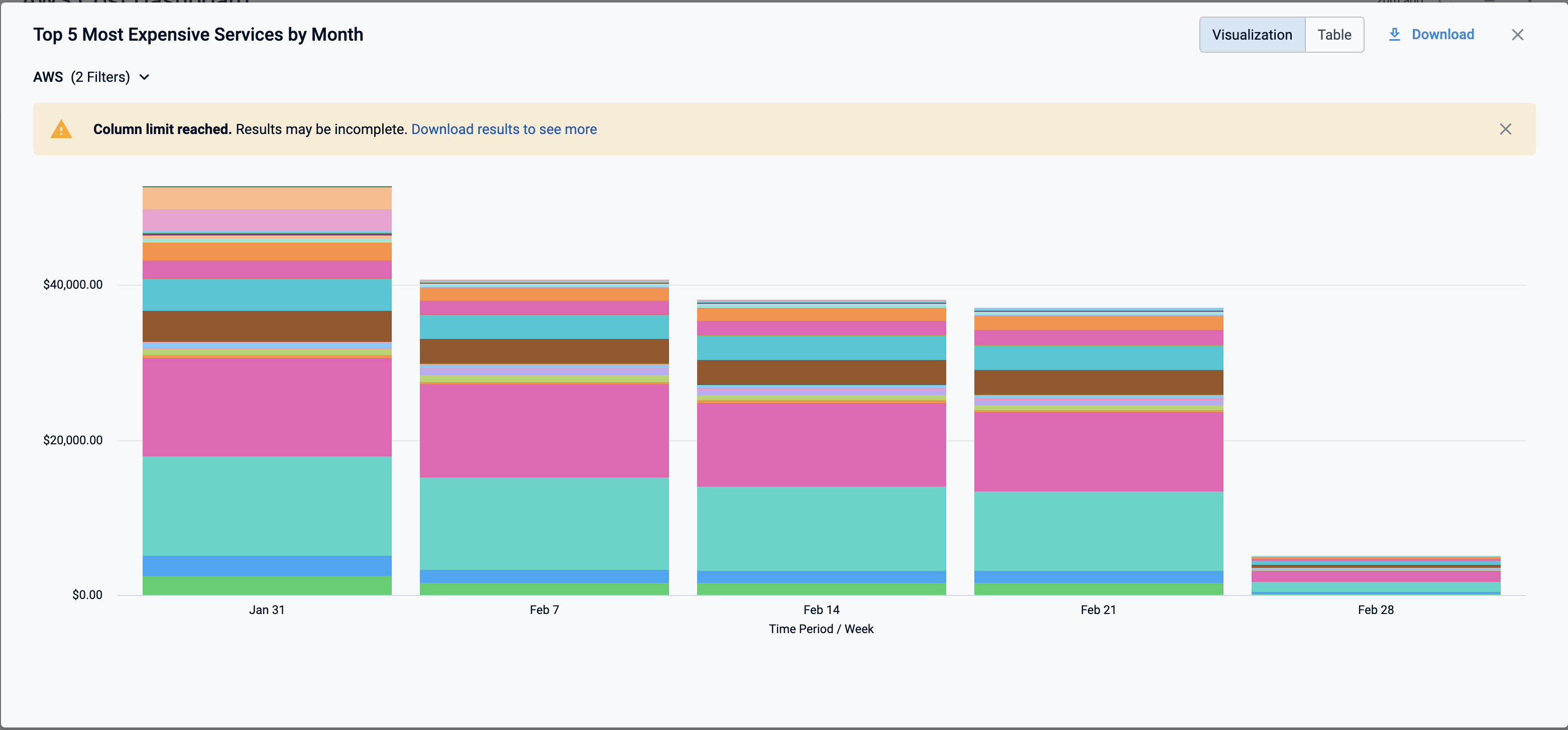The image size is (1568, 730).
Task: Click the orange warning triangle icon
Action: (61, 129)
